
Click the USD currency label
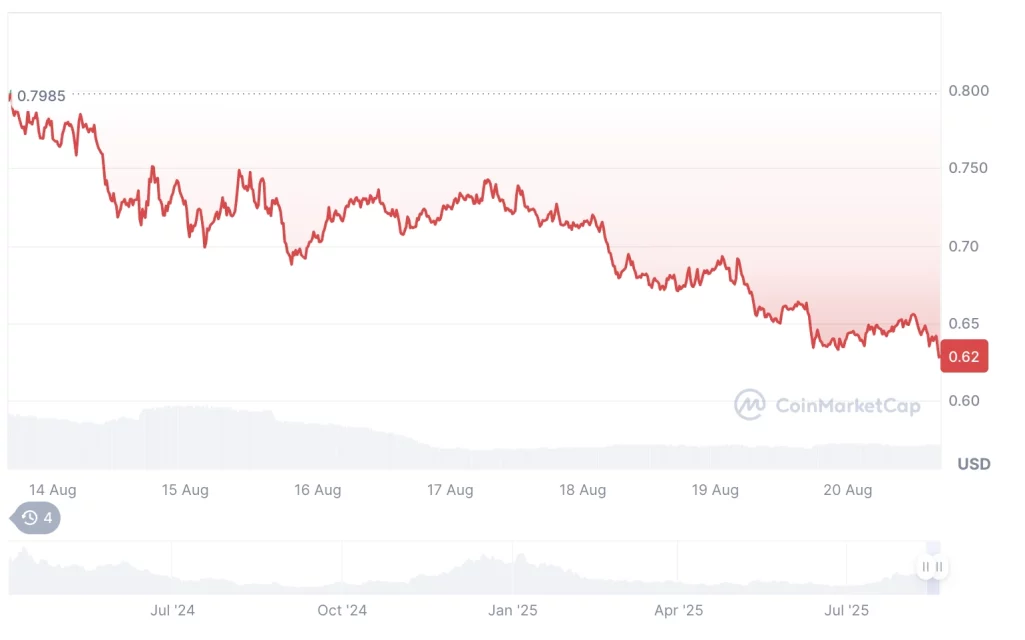(x=973, y=464)
